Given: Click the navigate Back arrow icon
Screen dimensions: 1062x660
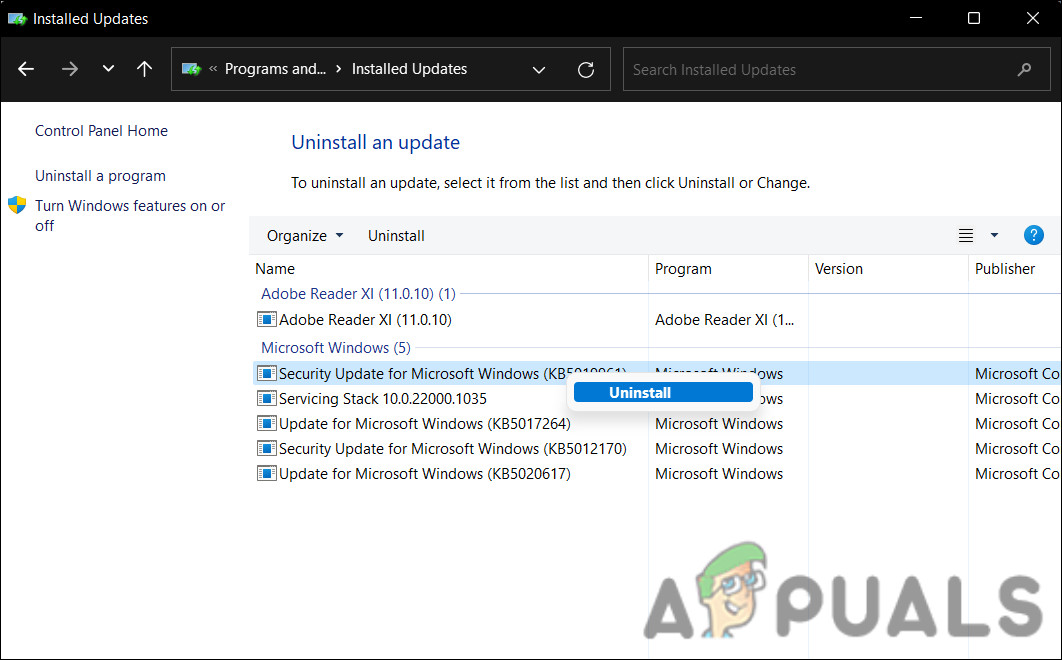Looking at the screenshot, I should click(25, 69).
